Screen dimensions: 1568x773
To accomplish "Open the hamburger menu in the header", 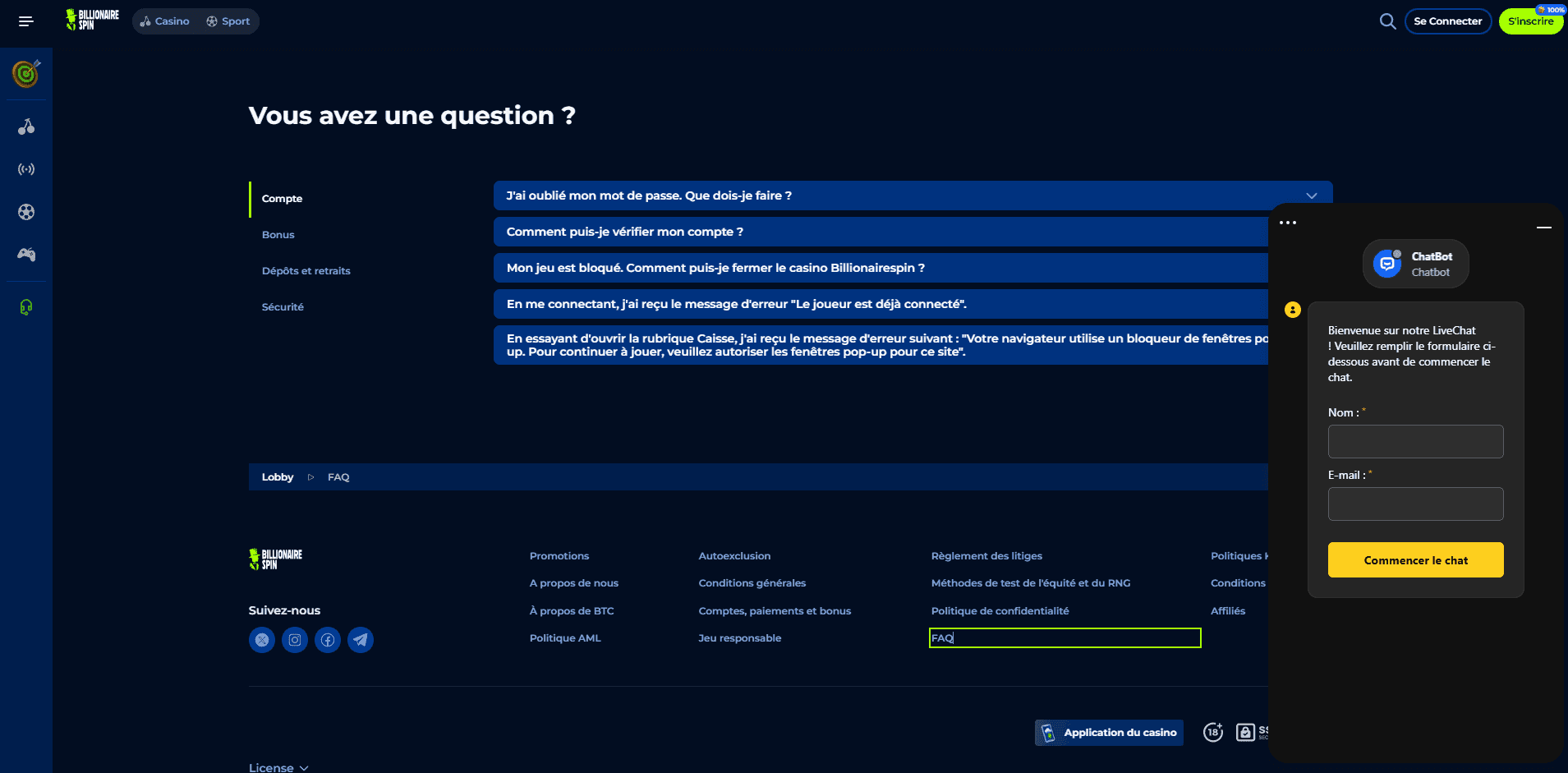I will 26,21.
